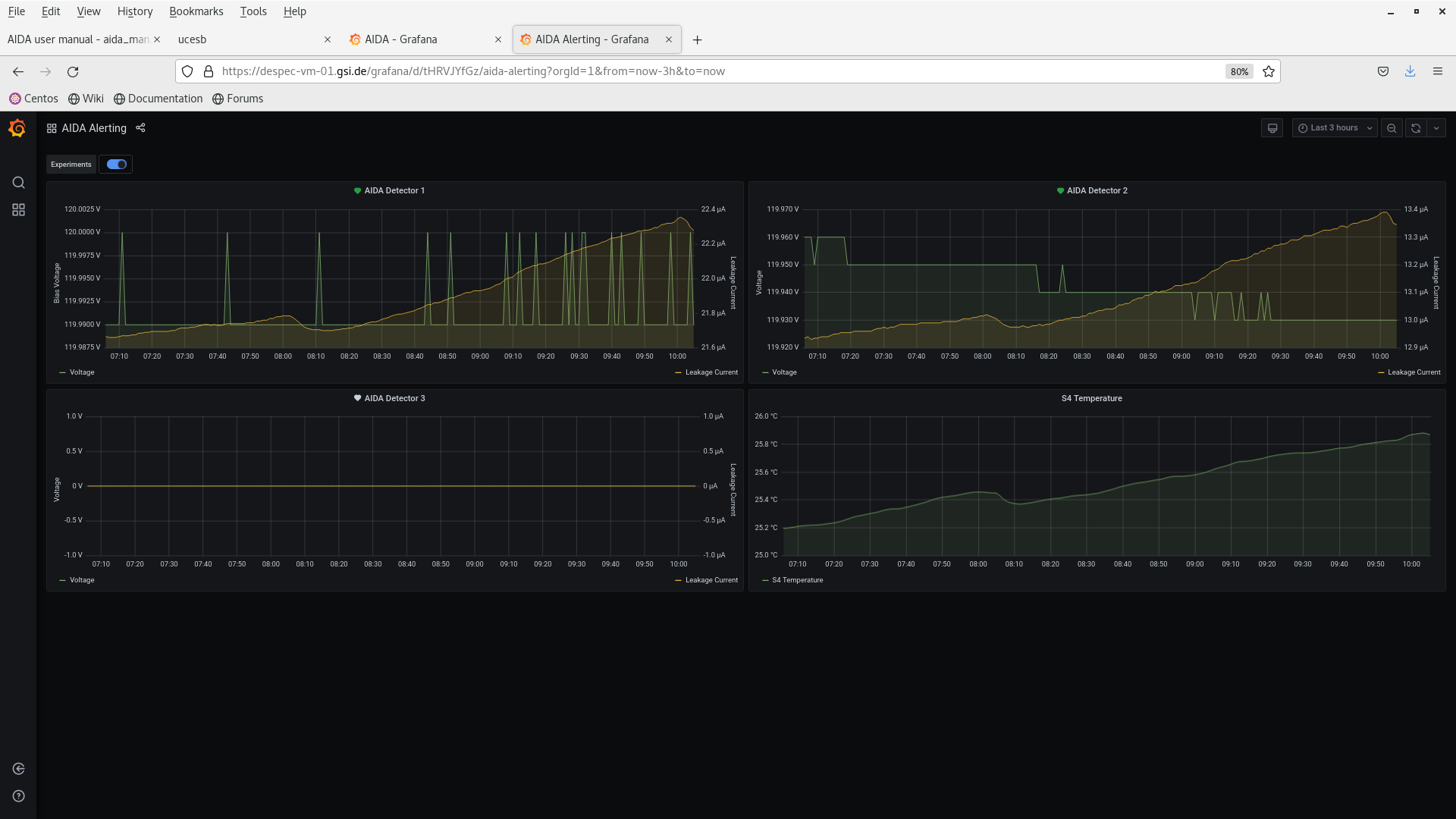The height and width of the screenshot is (819, 1456).
Task: Open the Dashboards grid icon in sidebar
Action: point(18,210)
